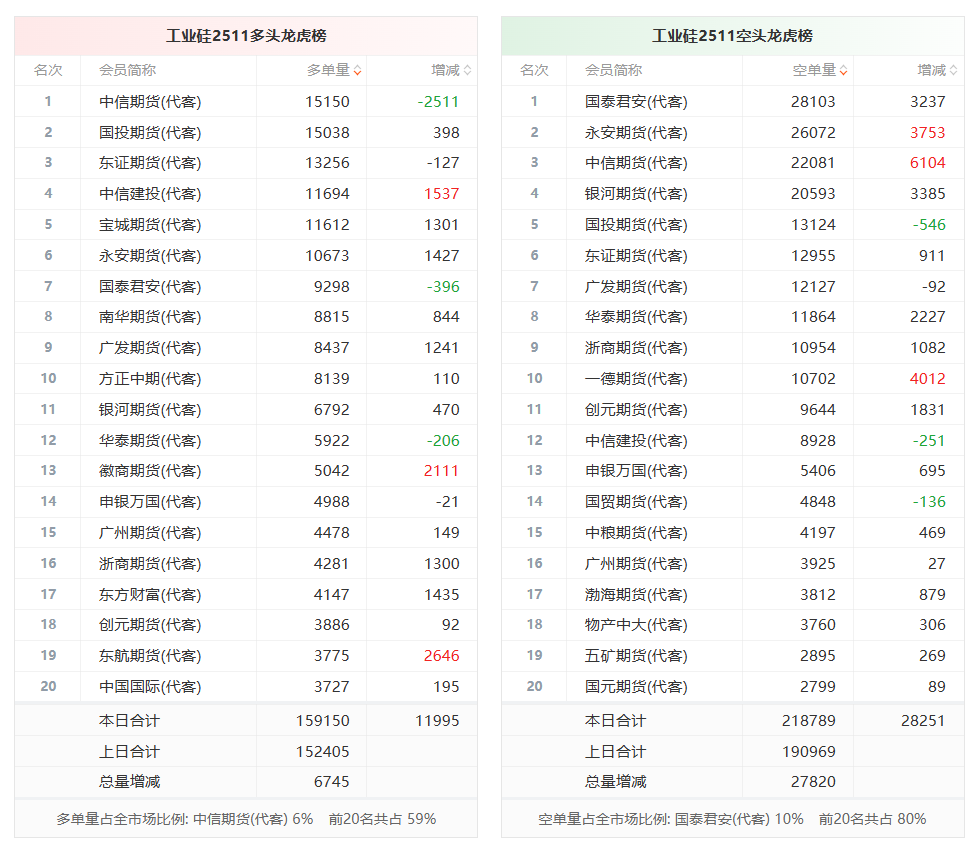Viewport: 977px width, 849px height.
Task: Select 广发期货(代客) in long table rank 9
Action: [x=150, y=348]
